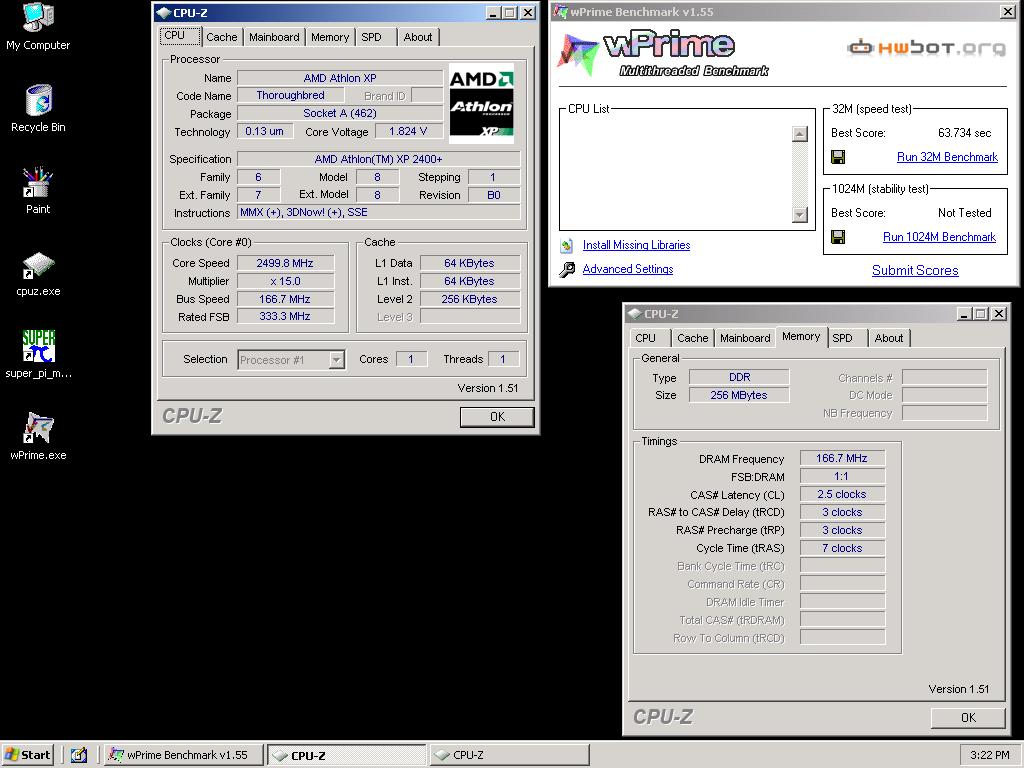Click Install Missing Libraries link
The height and width of the screenshot is (768, 1024).
click(636, 245)
